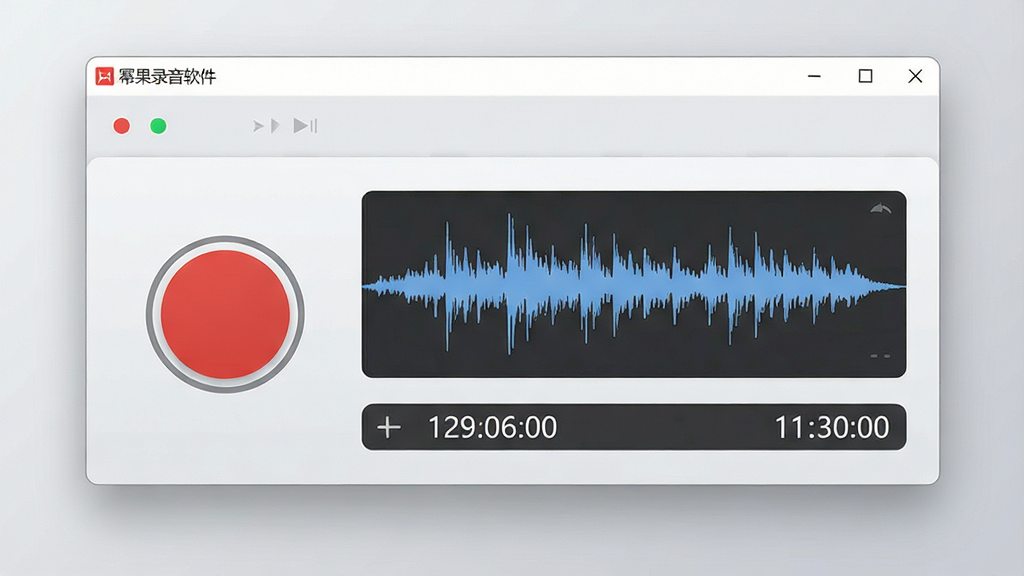Click the Chinese window title text

(167, 76)
